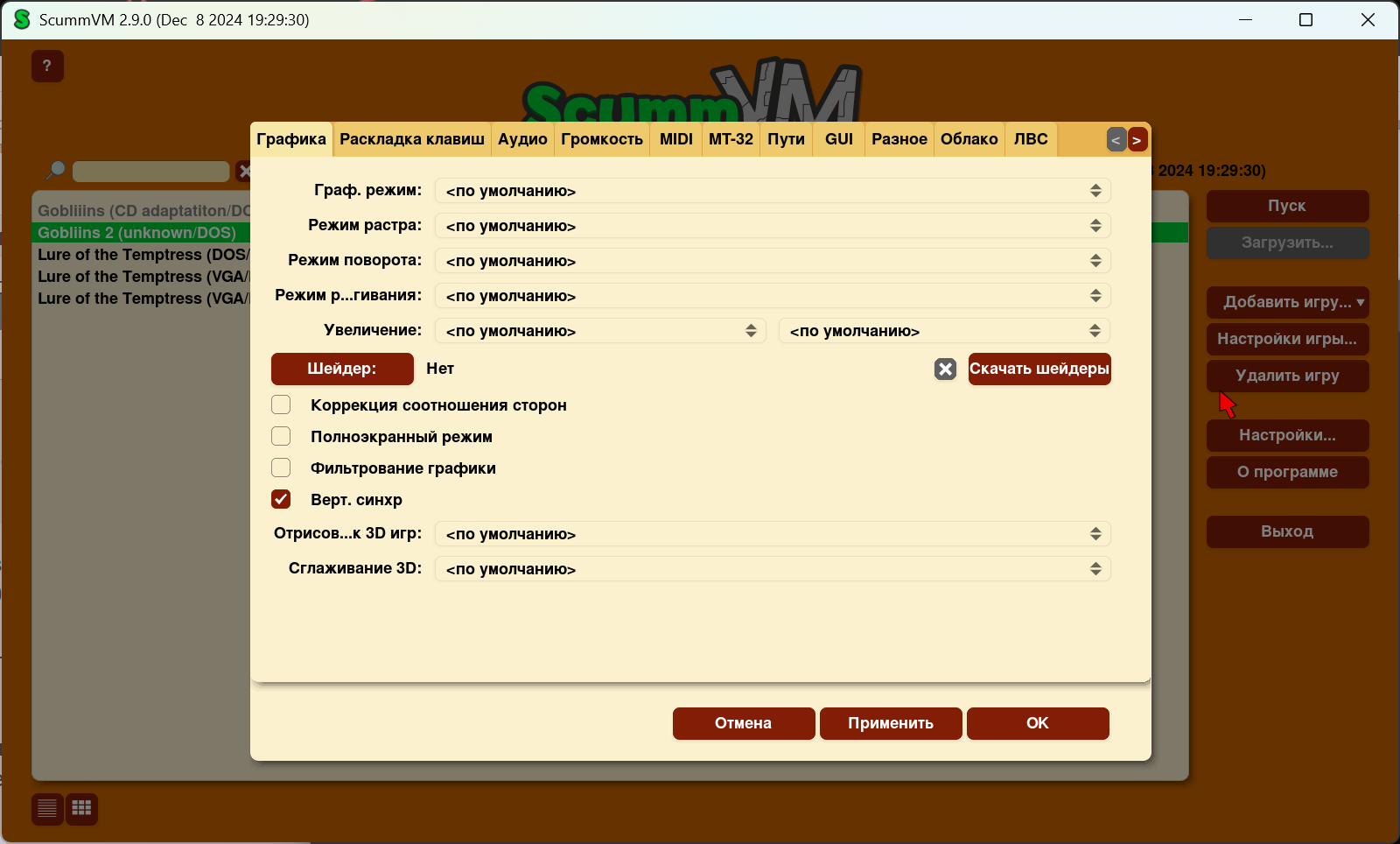Disable the vertical sync checkbox
1400x844 pixels.
[x=281, y=499]
